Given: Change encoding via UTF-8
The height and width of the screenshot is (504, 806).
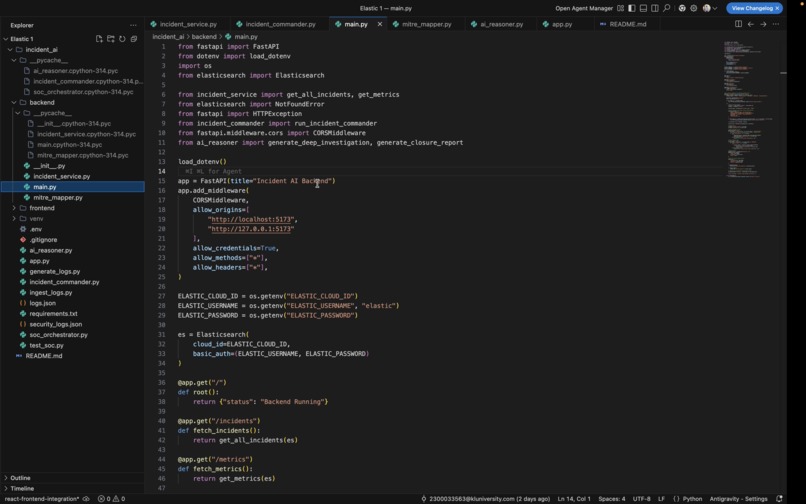Looking at the screenshot, I should (642, 499).
